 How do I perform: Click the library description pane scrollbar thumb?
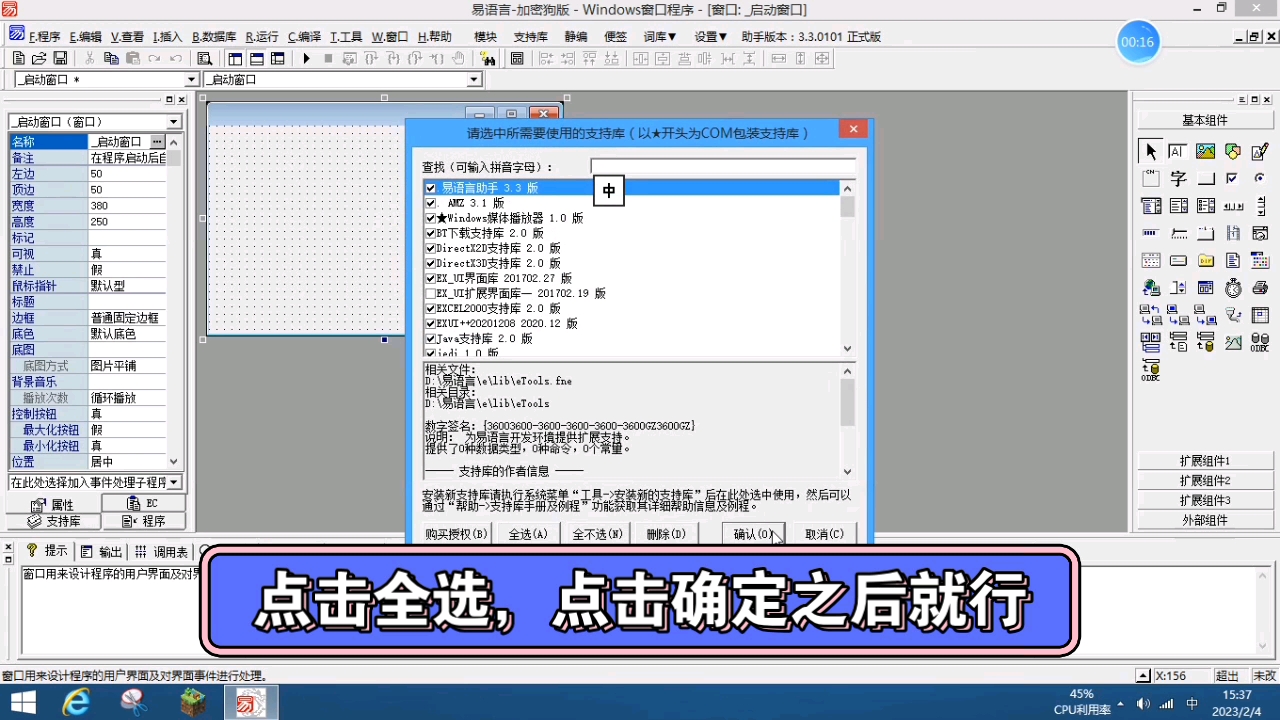pyautogui.click(x=848, y=403)
